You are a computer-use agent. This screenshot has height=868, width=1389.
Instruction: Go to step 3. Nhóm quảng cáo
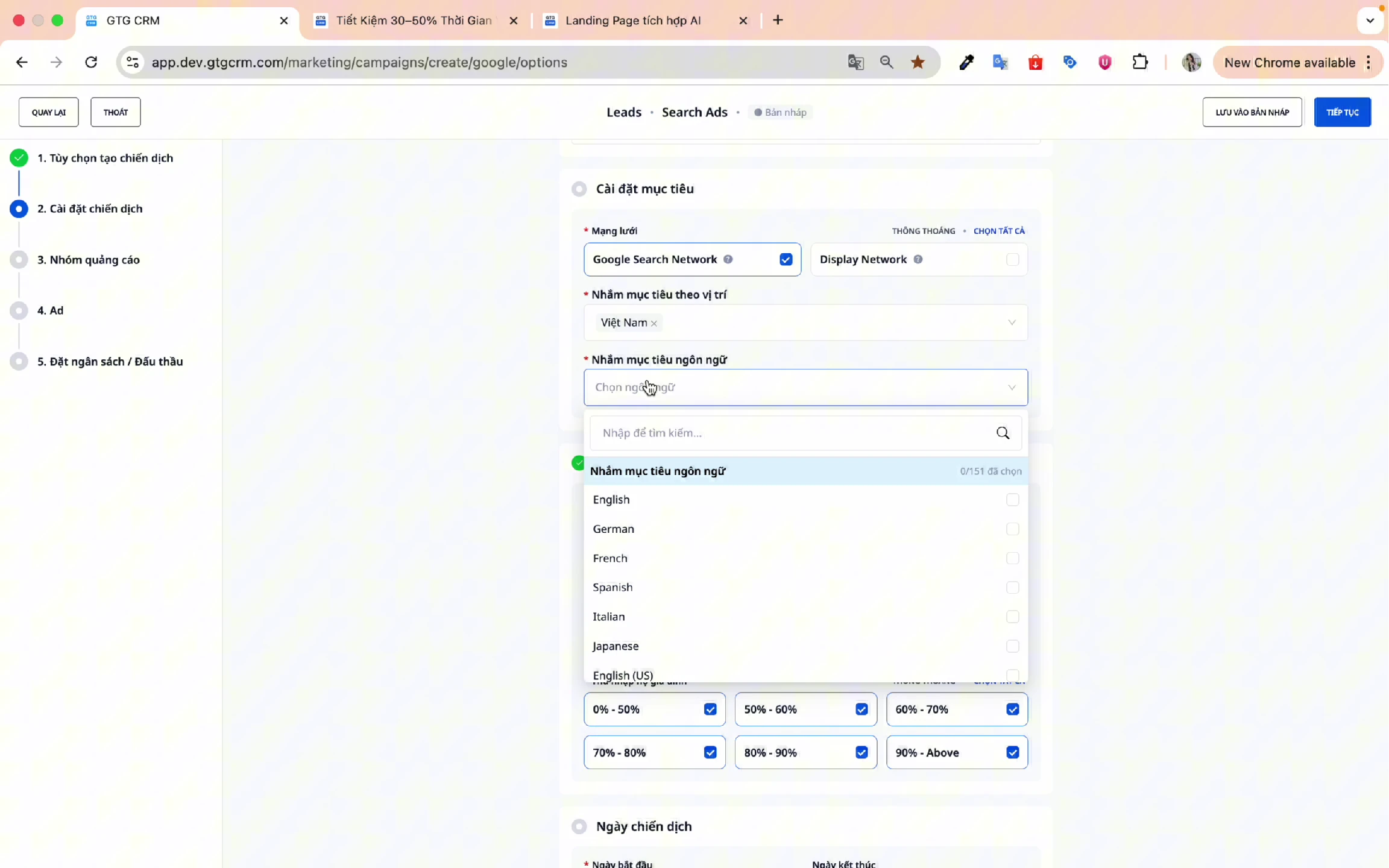[89, 260]
